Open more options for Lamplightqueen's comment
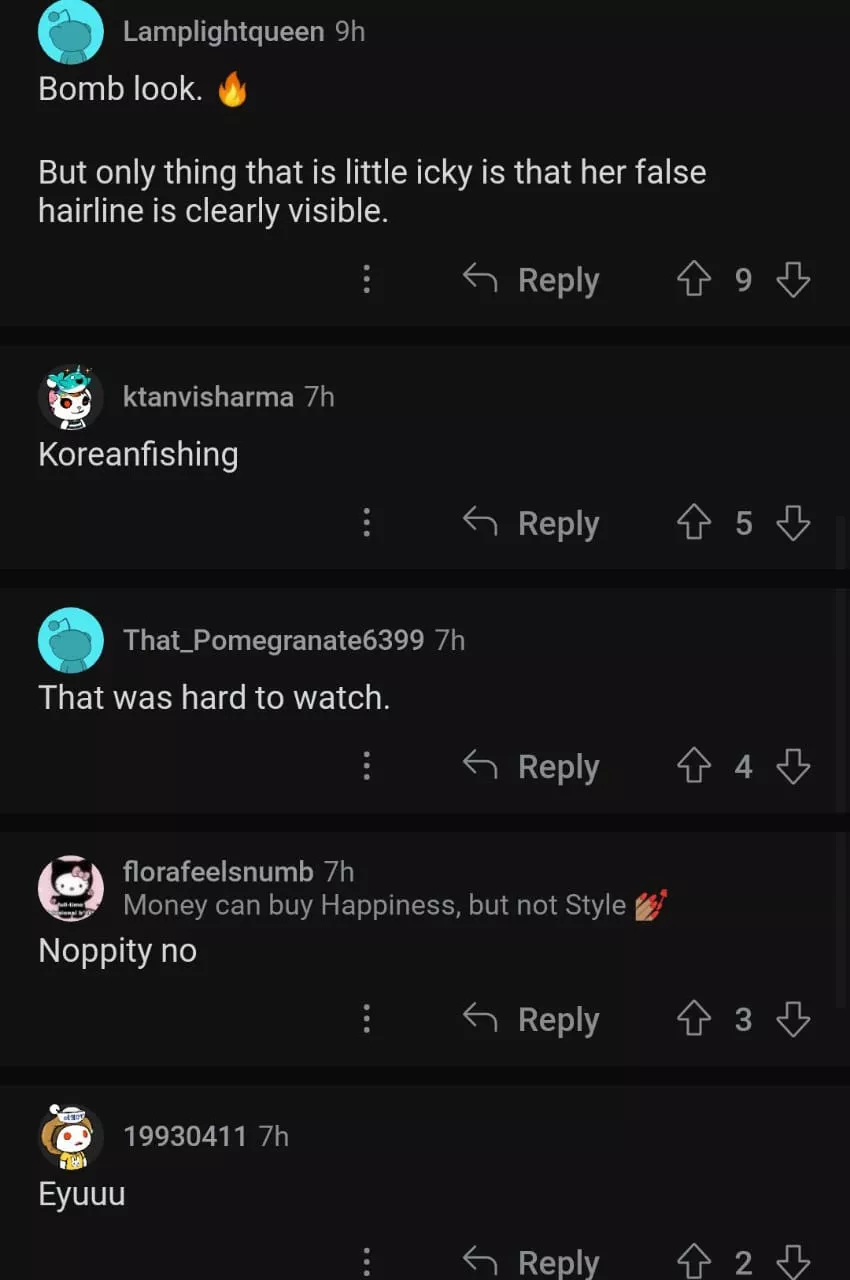The image size is (850, 1280). point(366,280)
